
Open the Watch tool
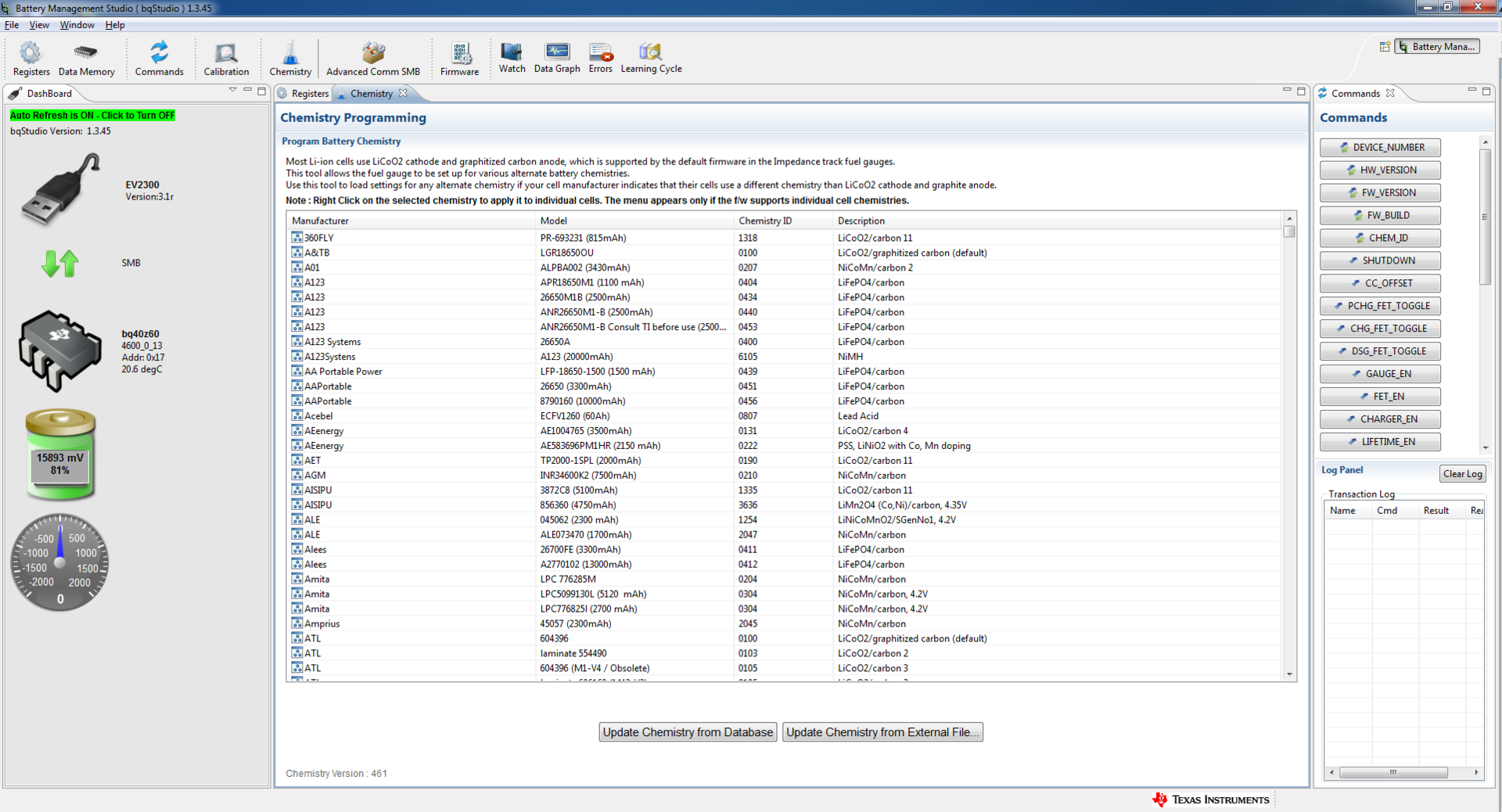512,58
